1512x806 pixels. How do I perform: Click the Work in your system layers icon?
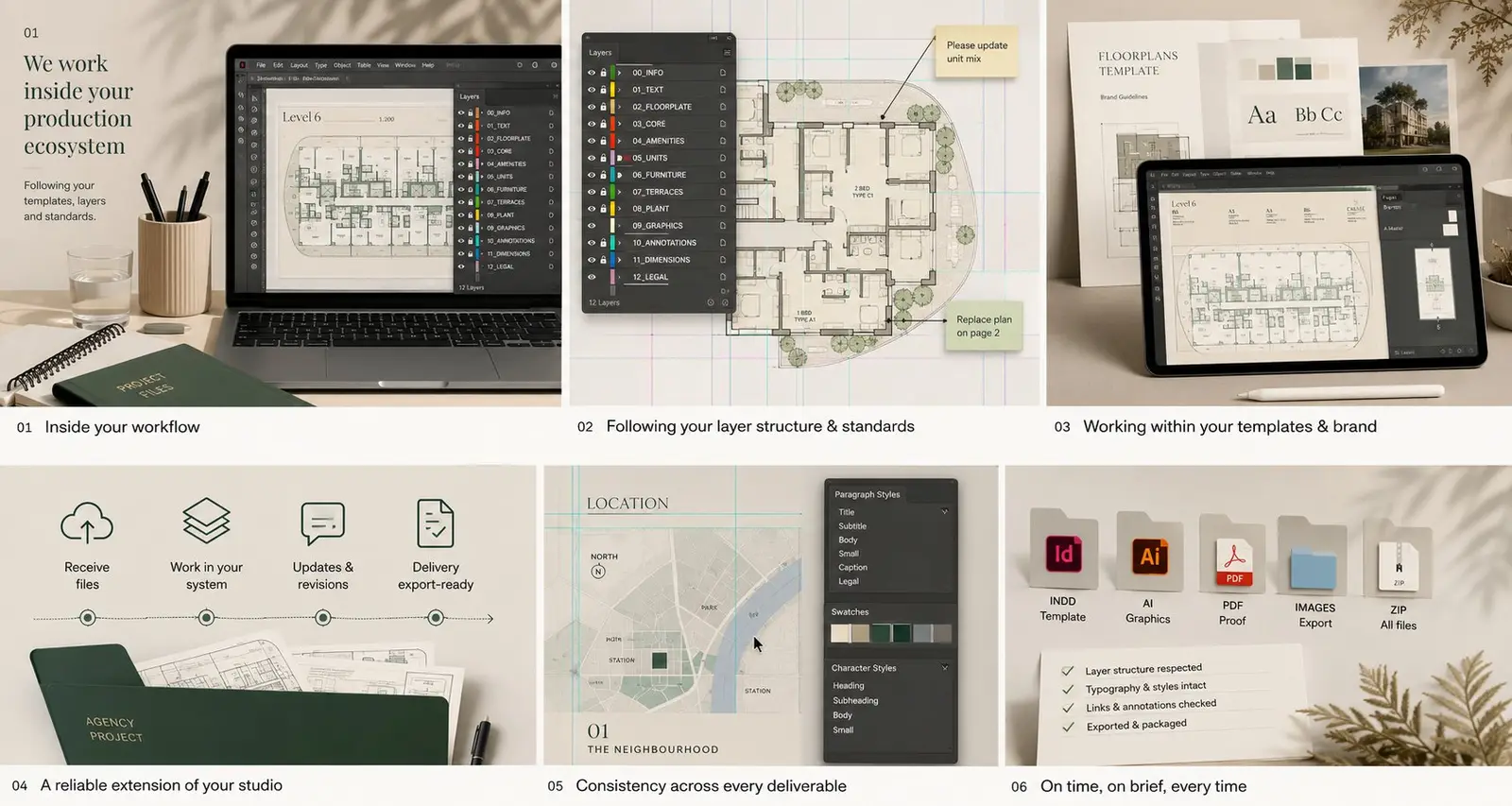click(x=206, y=521)
